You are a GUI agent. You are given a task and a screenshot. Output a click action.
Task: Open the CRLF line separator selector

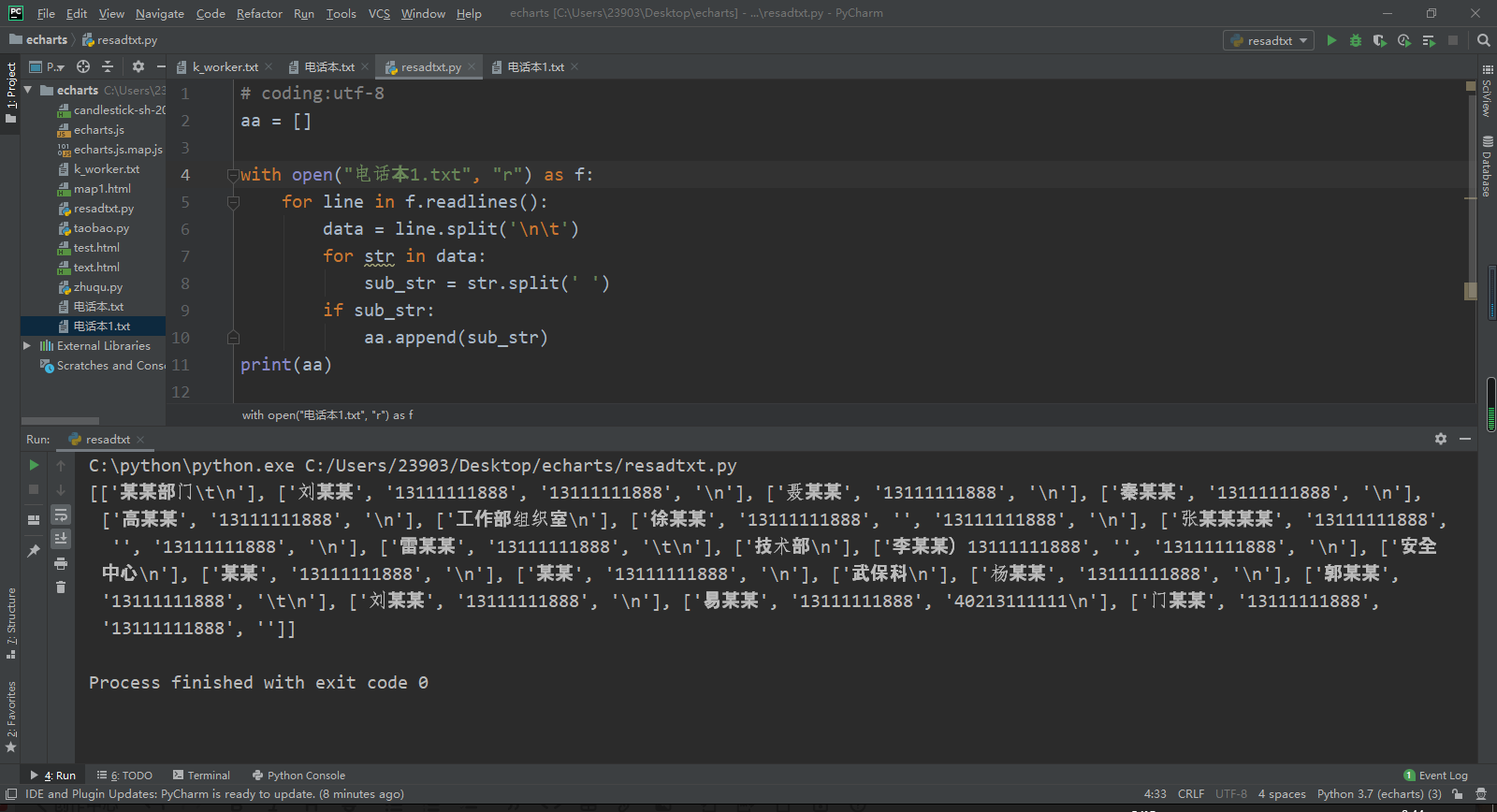[x=1191, y=794]
